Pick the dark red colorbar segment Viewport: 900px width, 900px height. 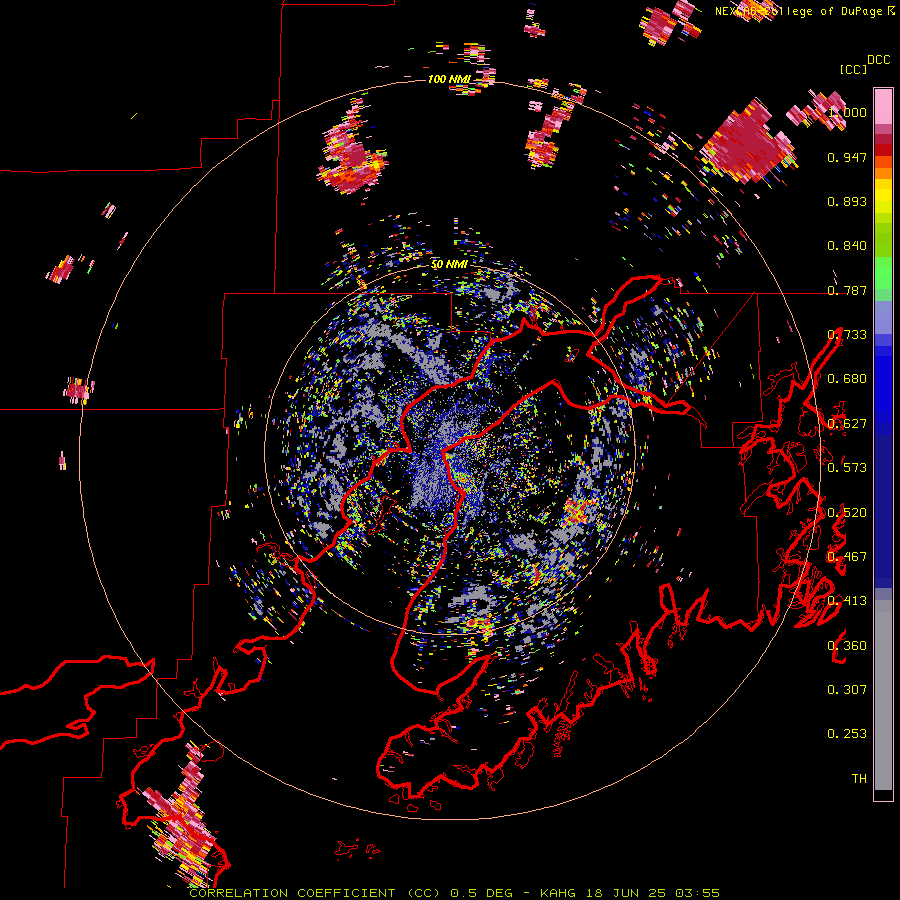click(883, 139)
